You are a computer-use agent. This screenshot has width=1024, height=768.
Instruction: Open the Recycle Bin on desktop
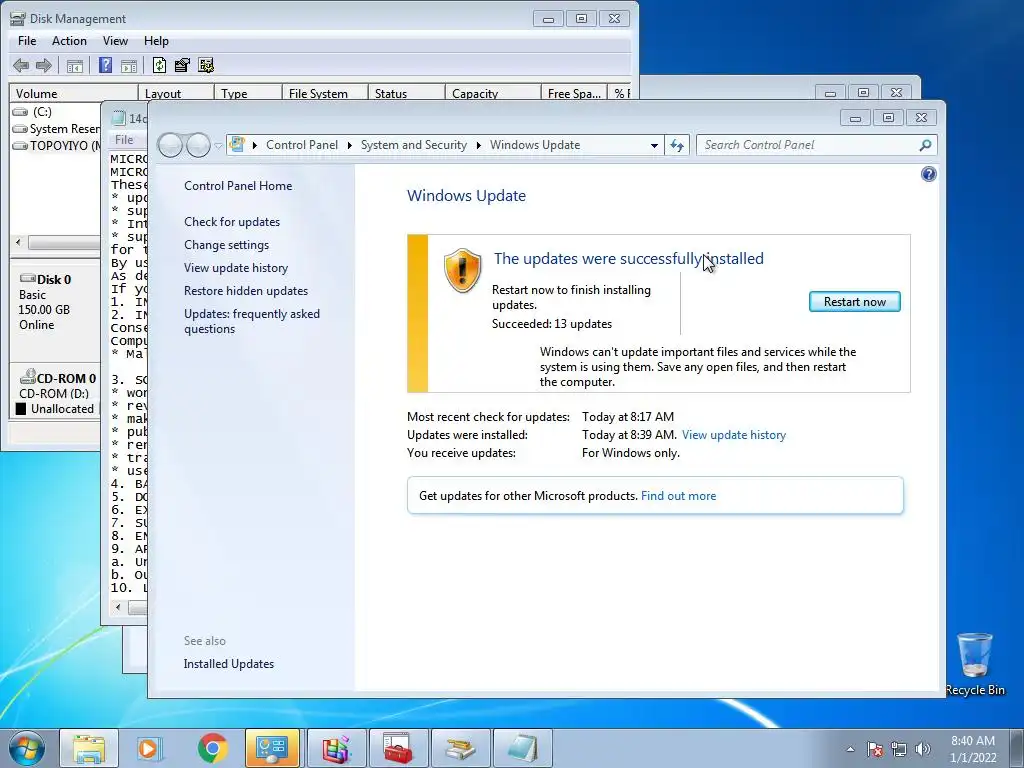tap(974, 664)
